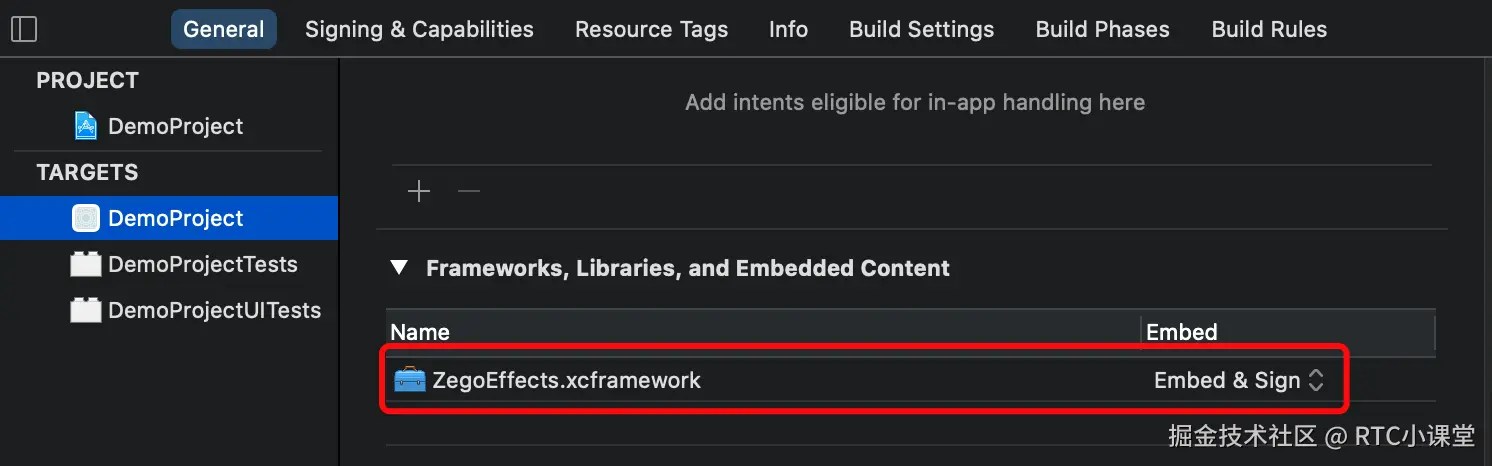
Task: Select the Build Rules tab
Action: [1269, 29]
